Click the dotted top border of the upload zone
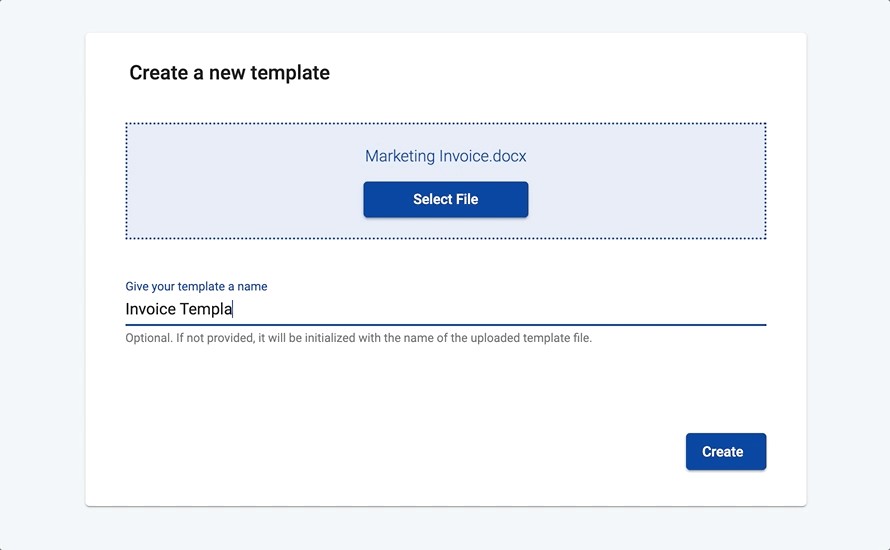Viewport: 890px width, 550px height. coord(446,123)
